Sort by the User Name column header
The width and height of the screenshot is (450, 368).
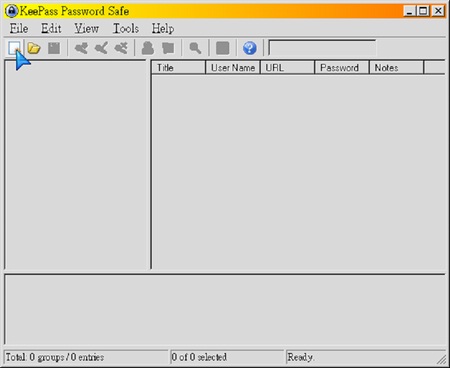coord(233,68)
